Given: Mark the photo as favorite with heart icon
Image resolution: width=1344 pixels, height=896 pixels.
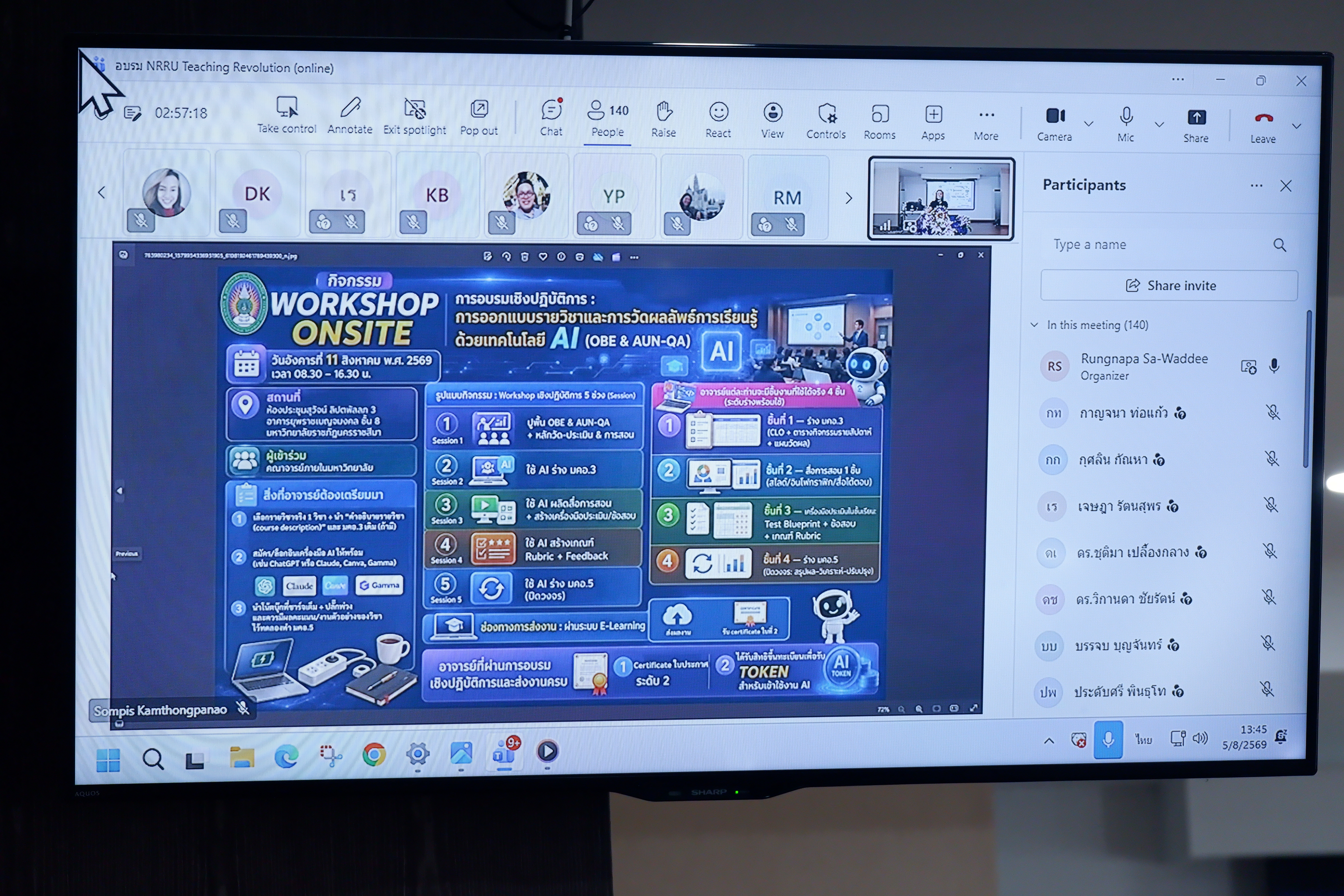Looking at the screenshot, I should coord(543,257).
